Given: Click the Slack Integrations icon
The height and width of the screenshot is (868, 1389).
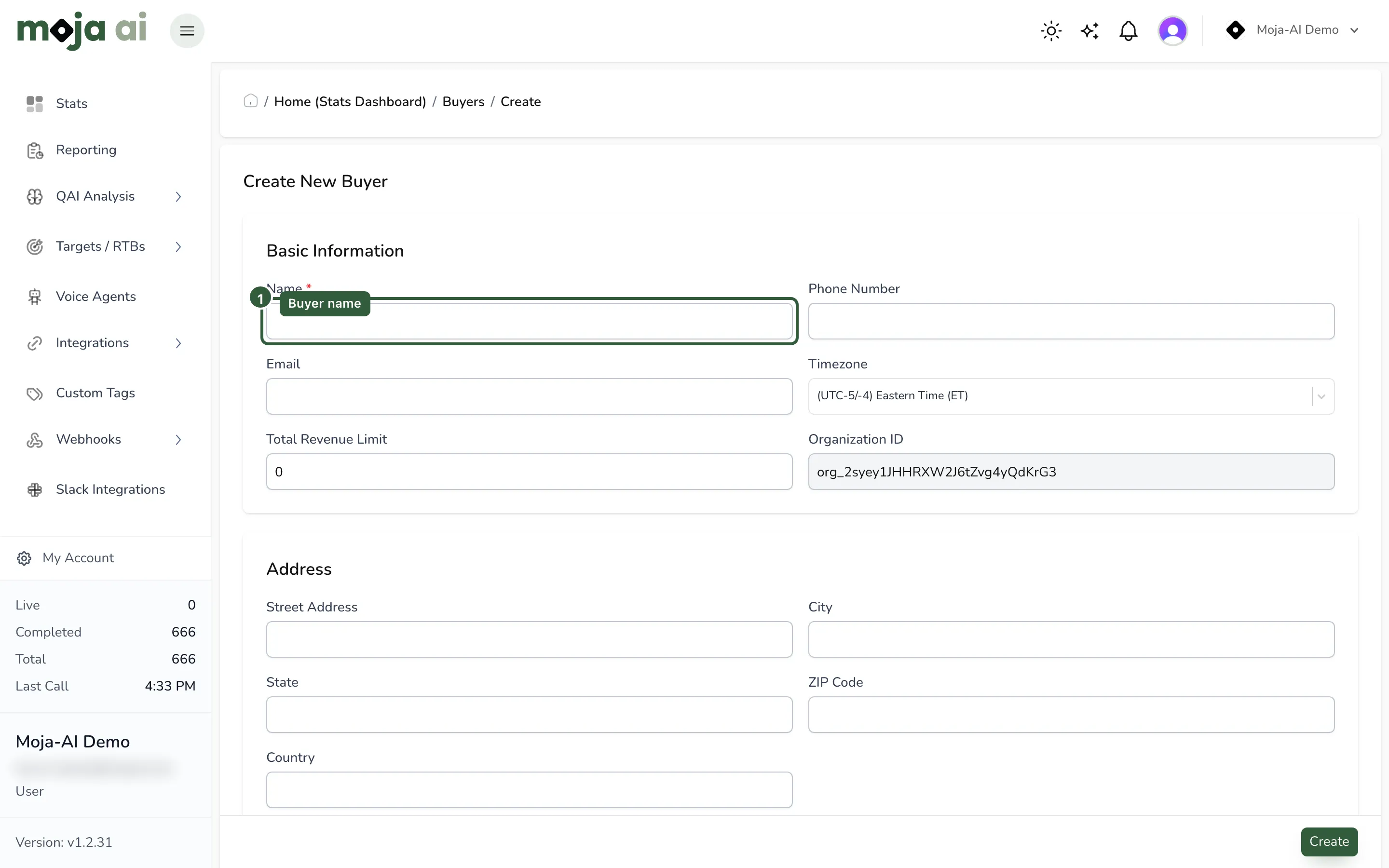Looking at the screenshot, I should pyautogui.click(x=34, y=489).
